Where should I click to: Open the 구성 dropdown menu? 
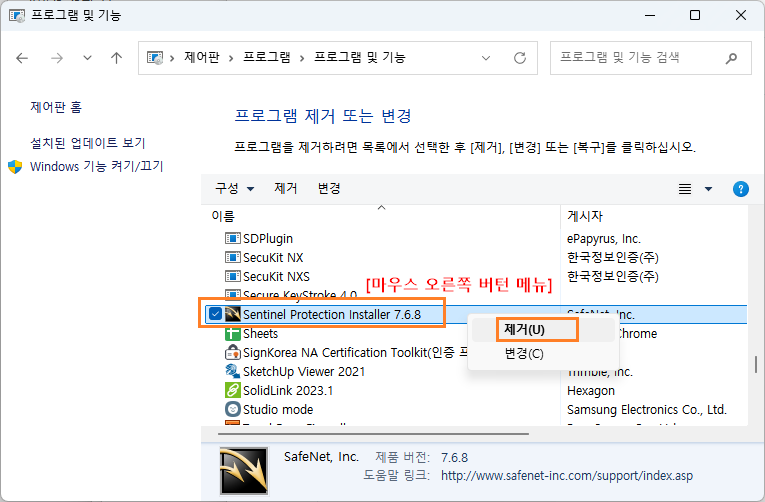point(235,188)
